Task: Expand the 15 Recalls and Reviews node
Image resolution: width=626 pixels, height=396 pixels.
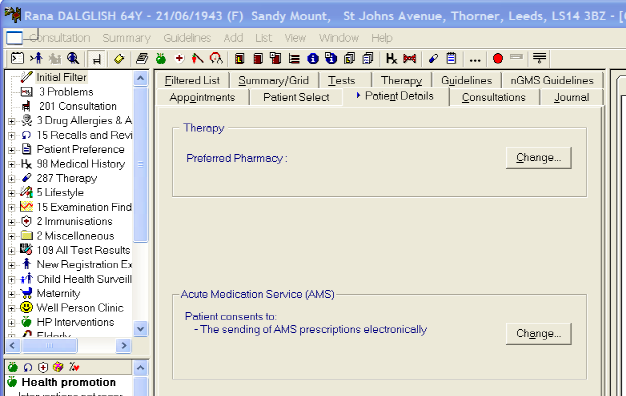Action: pyautogui.click(x=12, y=135)
